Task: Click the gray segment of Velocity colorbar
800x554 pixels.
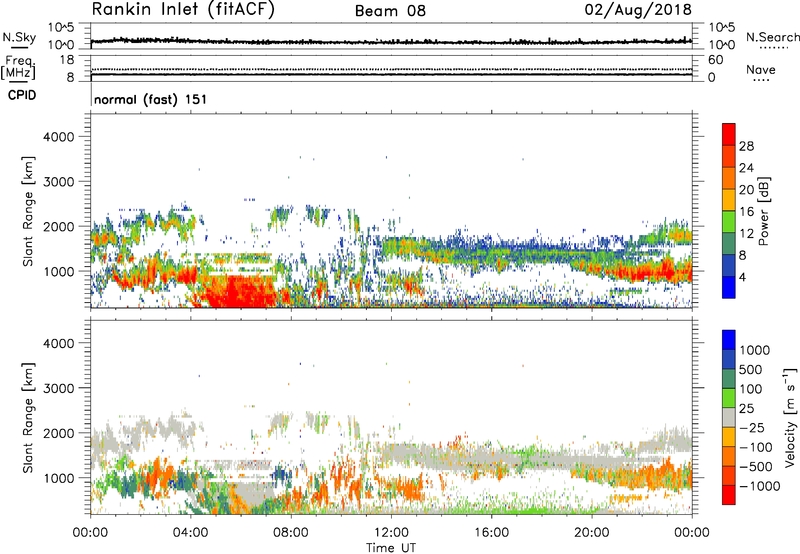Action: point(729,418)
